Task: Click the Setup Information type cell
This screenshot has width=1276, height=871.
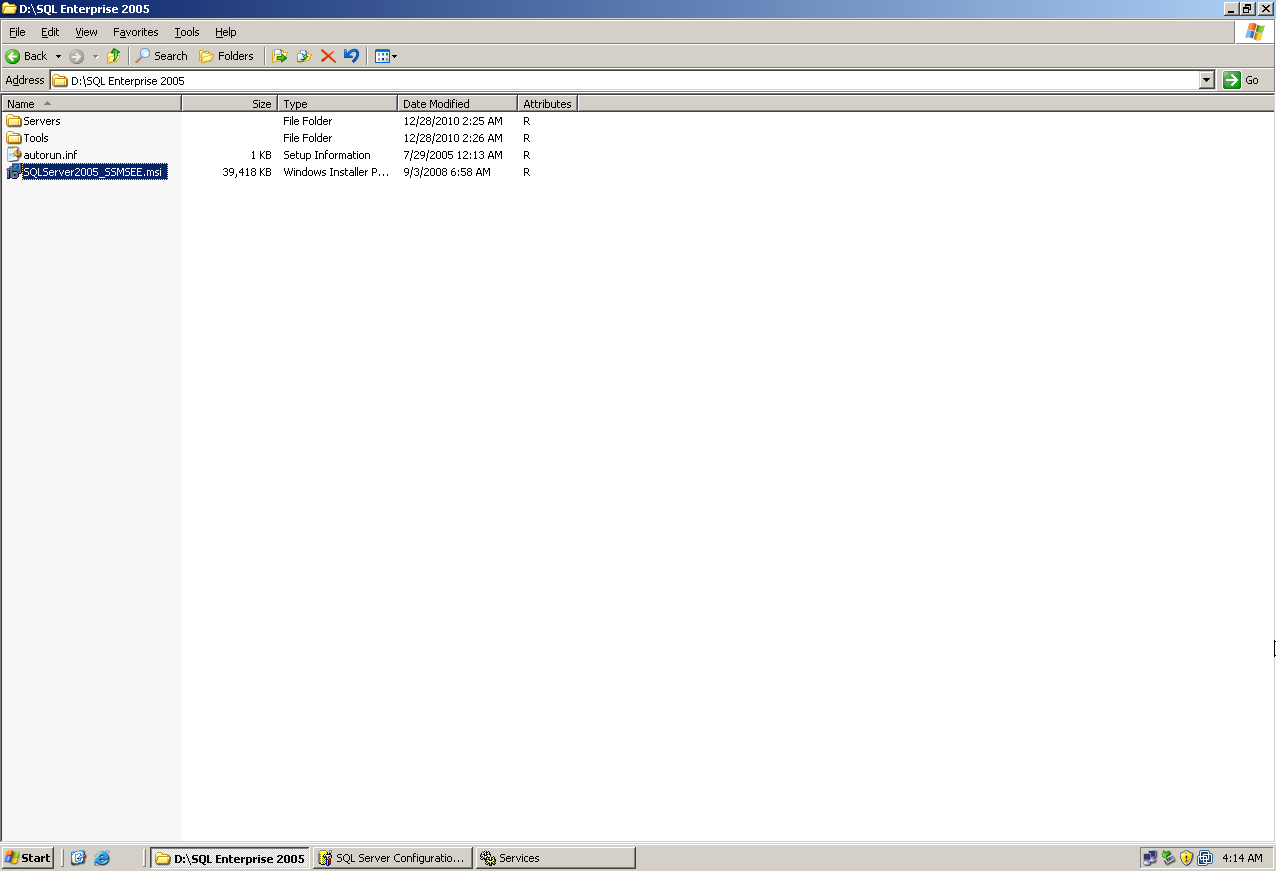Action: (327, 155)
